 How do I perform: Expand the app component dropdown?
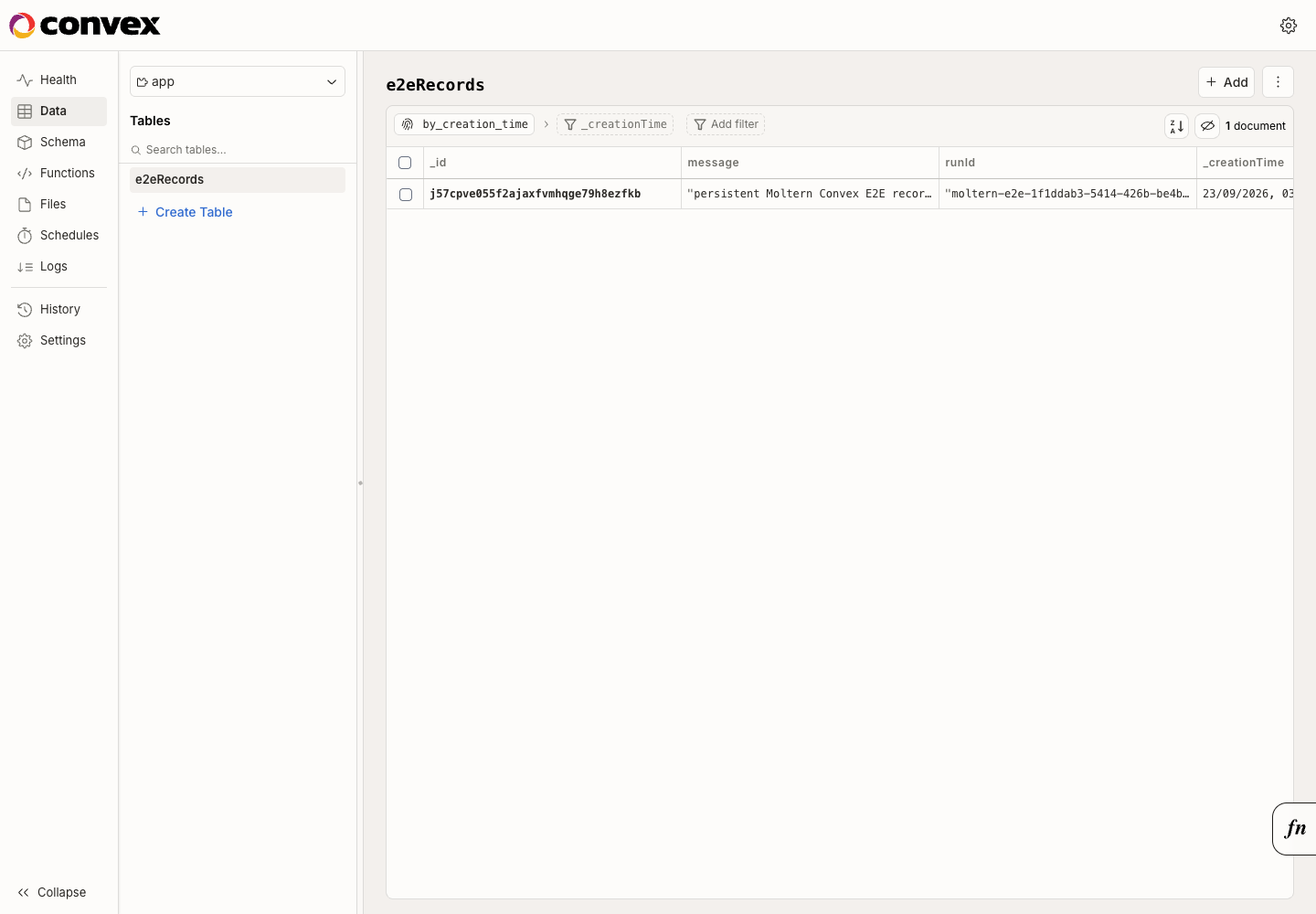(x=238, y=81)
